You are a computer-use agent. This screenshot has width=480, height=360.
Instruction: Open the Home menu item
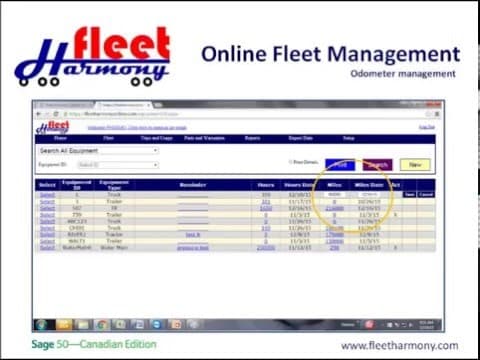tap(60, 138)
